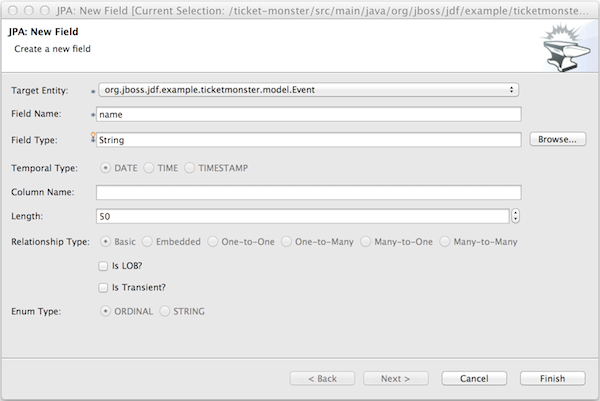Click the Length value field
Image resolution: width=600 pixels, height=401 pixels.
(302, 216)
